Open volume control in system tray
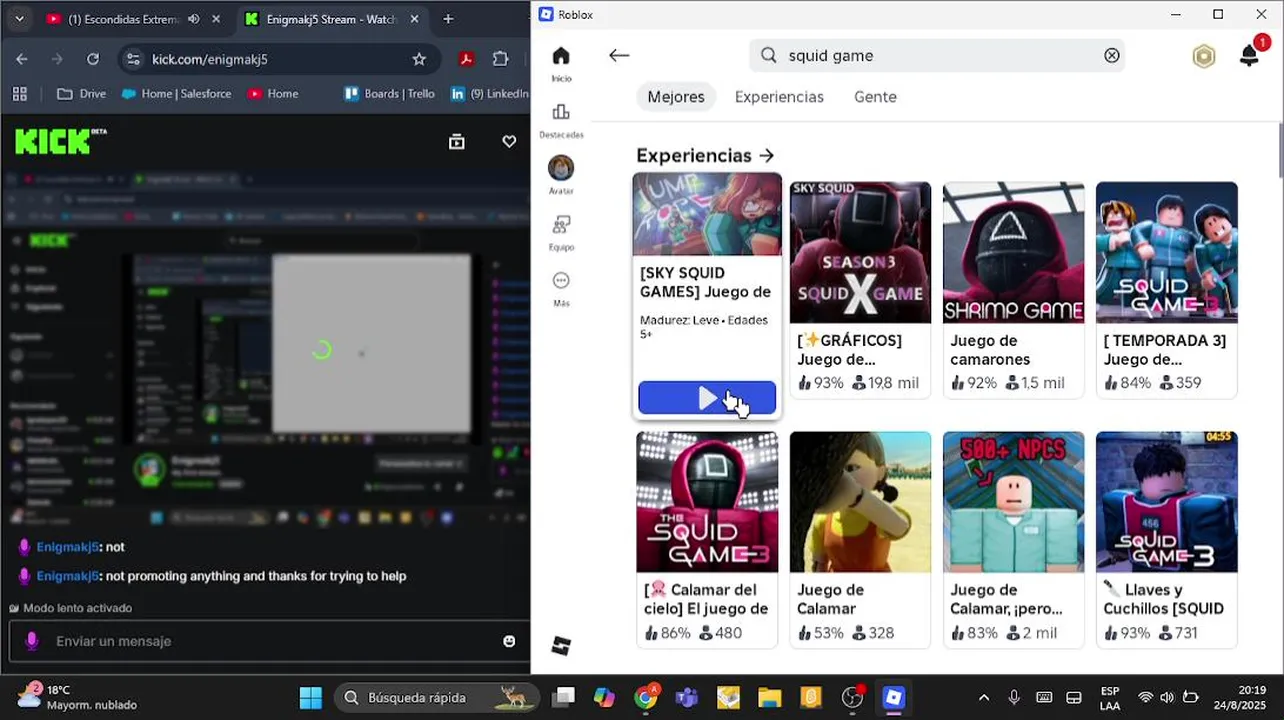1284x720 pixels. click(1167, 697)
